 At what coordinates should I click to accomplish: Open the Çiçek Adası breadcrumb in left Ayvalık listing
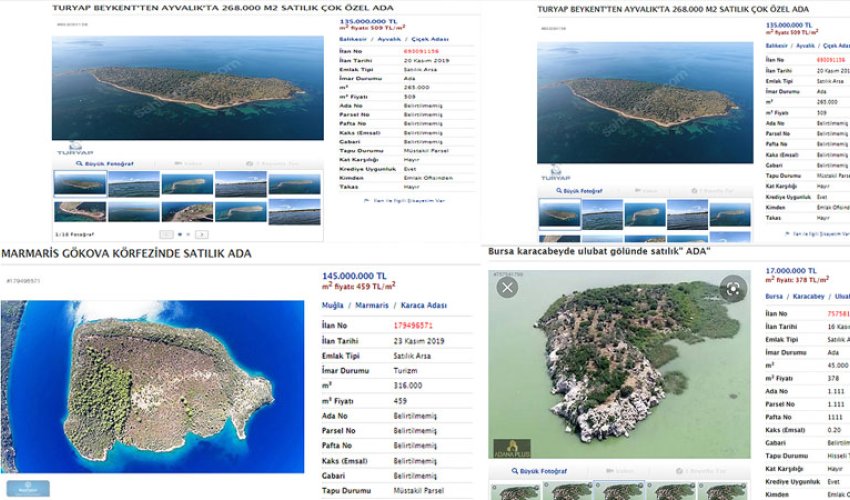pos(430,39)
